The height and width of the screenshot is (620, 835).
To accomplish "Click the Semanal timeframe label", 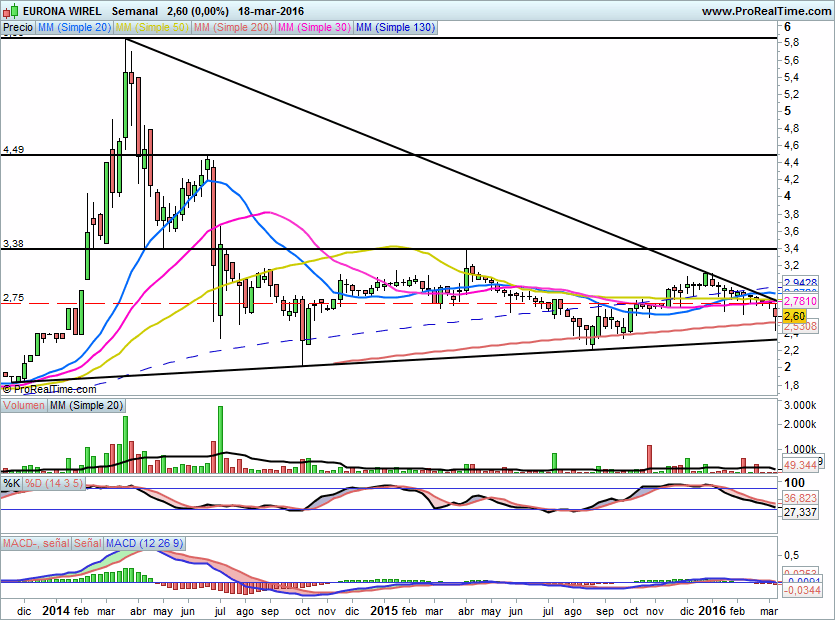I will 135,11.
